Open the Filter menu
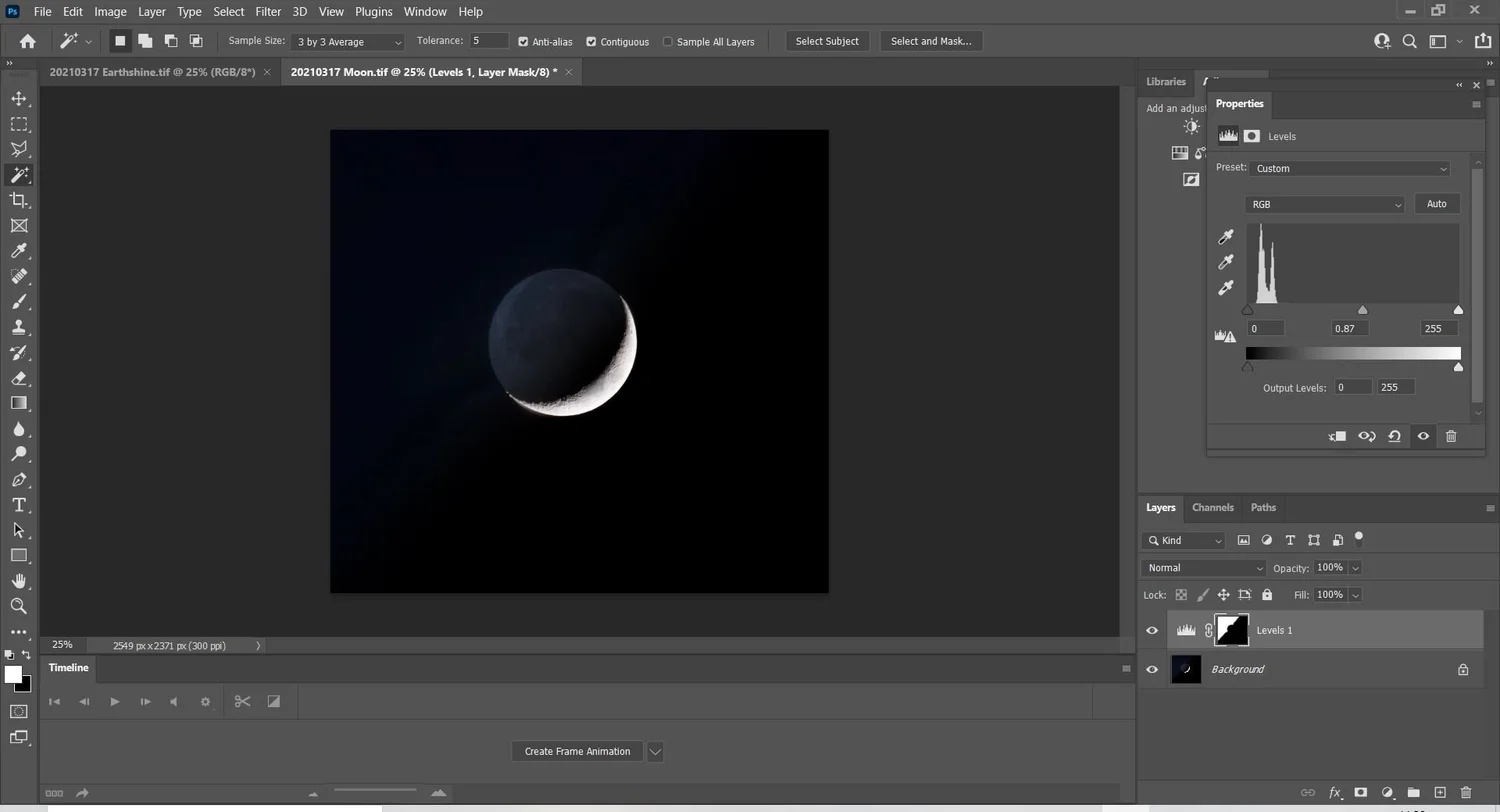The image size is (1500, 812). (x=268, y=11)
